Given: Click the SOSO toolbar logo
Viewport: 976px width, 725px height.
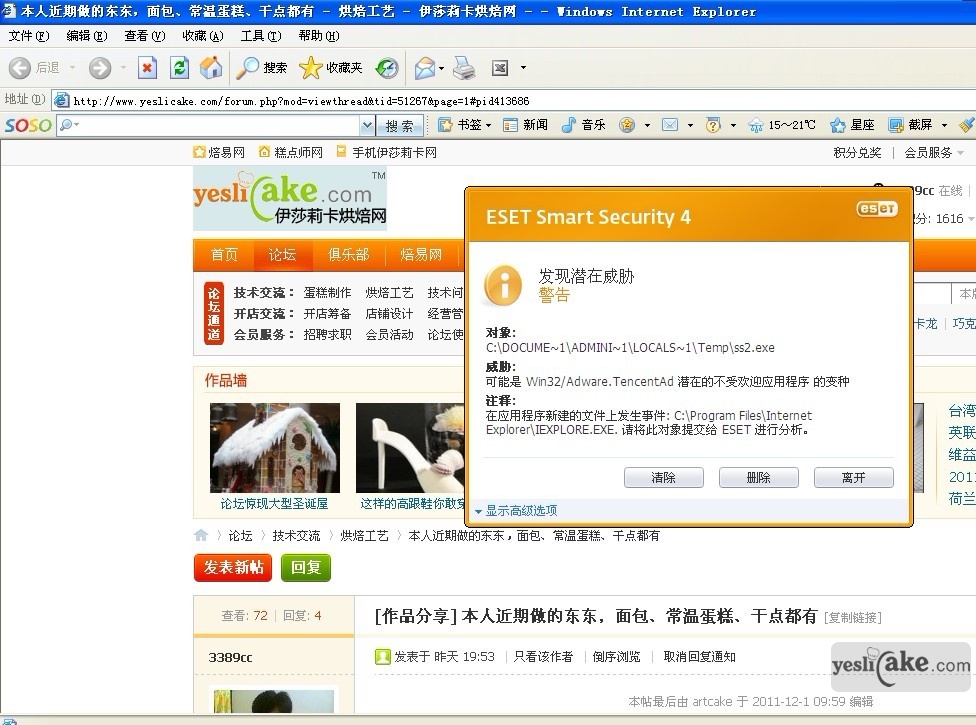Looking at the screenshot, I should click(28, 125).
